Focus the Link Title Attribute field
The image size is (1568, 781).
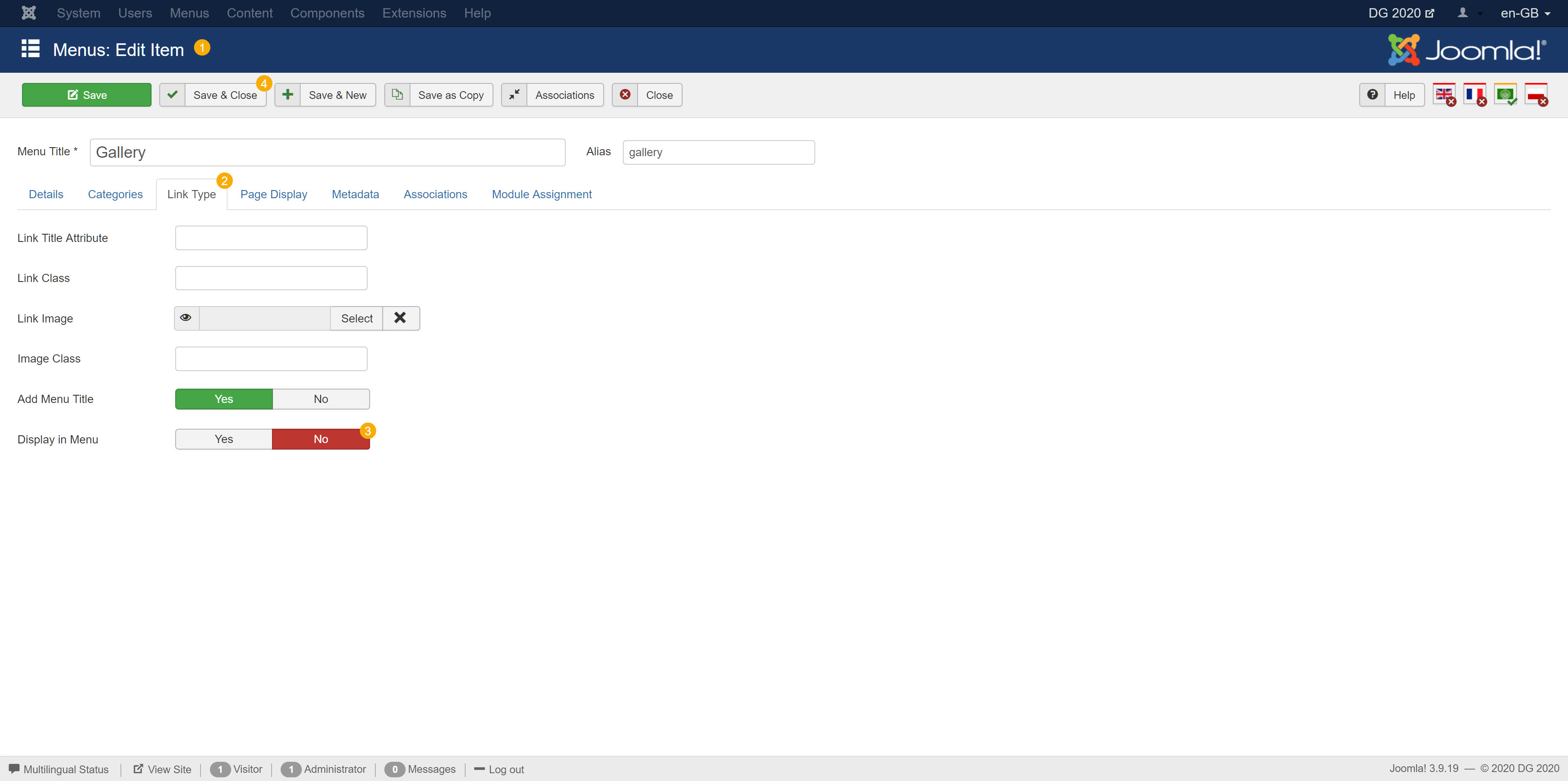click(271, 237)
